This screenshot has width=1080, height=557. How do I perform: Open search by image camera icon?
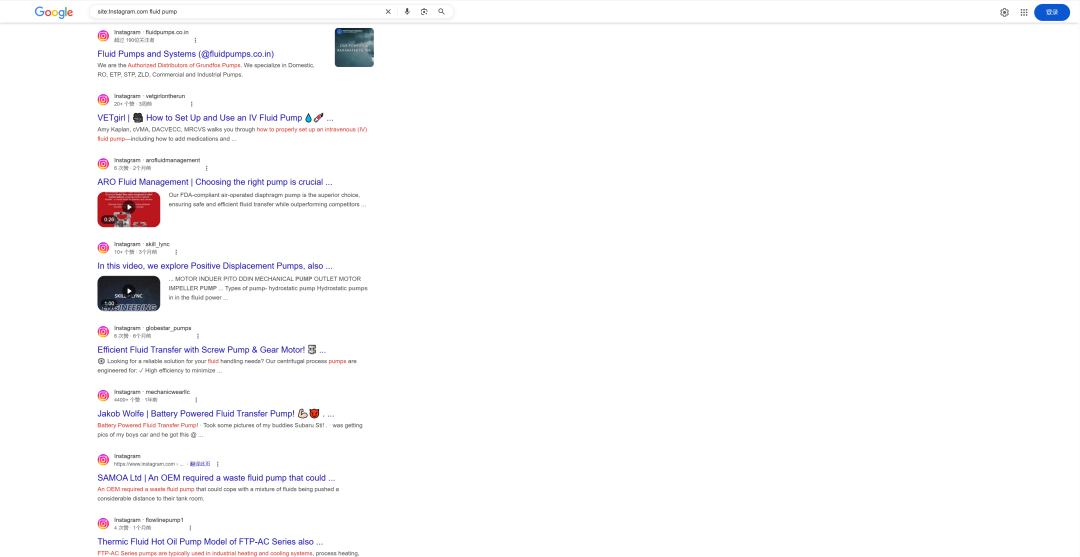pos(424,12)
